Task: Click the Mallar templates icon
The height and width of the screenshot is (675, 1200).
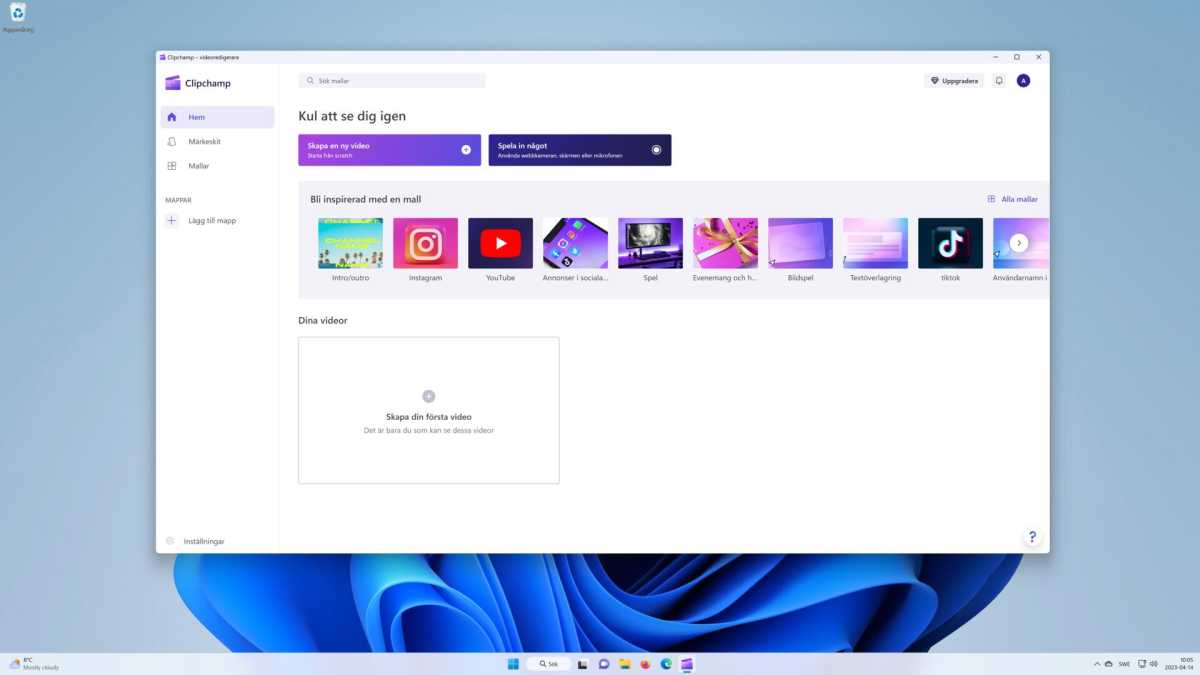Action: click(173, 165)
